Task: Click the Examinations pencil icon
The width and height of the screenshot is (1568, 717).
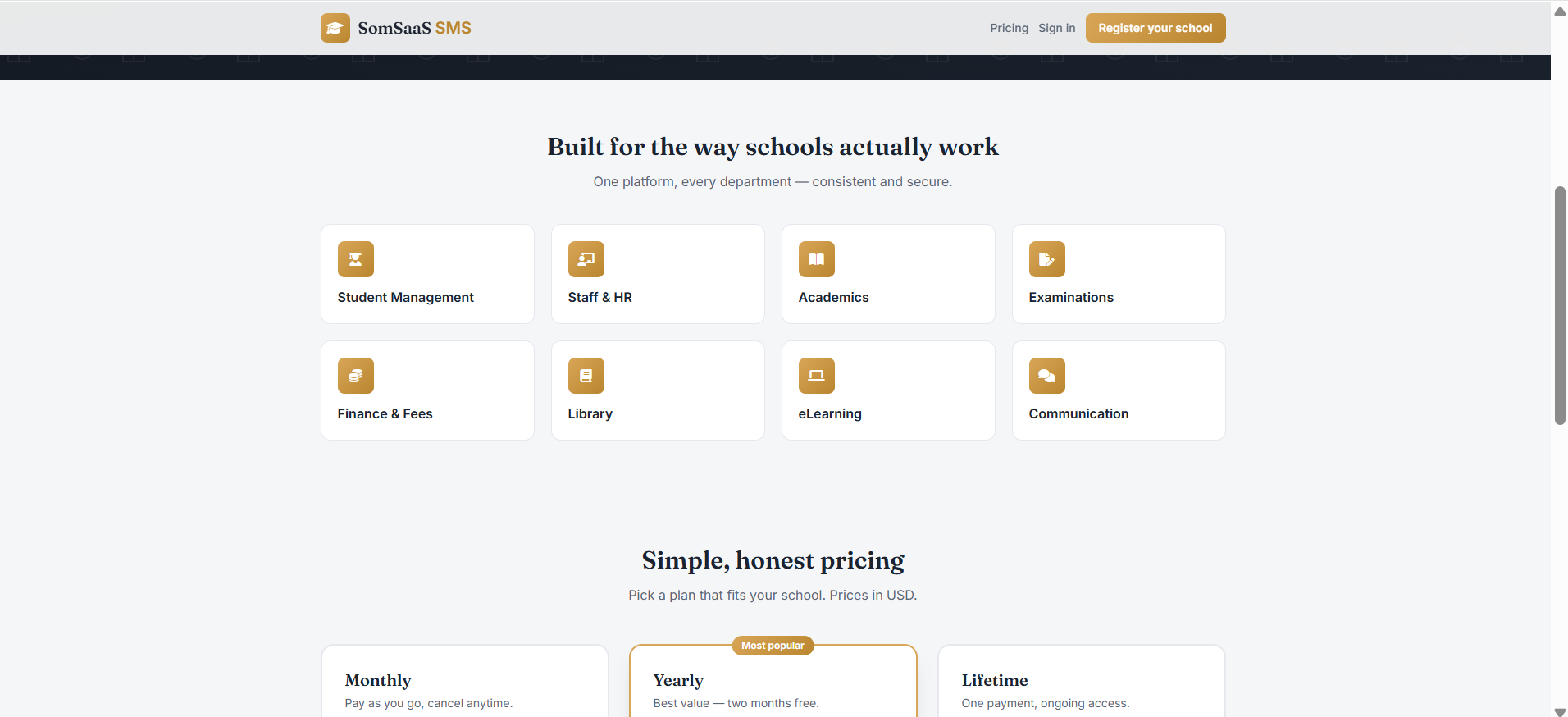Action: (1047, 259)
